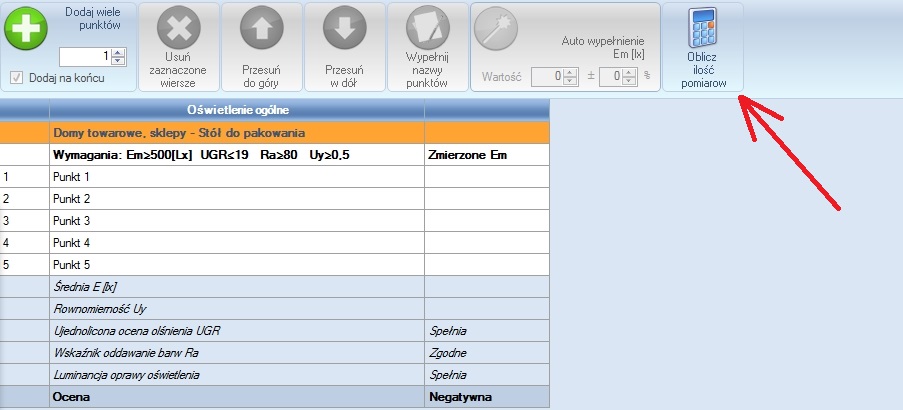
Task: Click the green plus add points icon
Action: tap(25, 30)
